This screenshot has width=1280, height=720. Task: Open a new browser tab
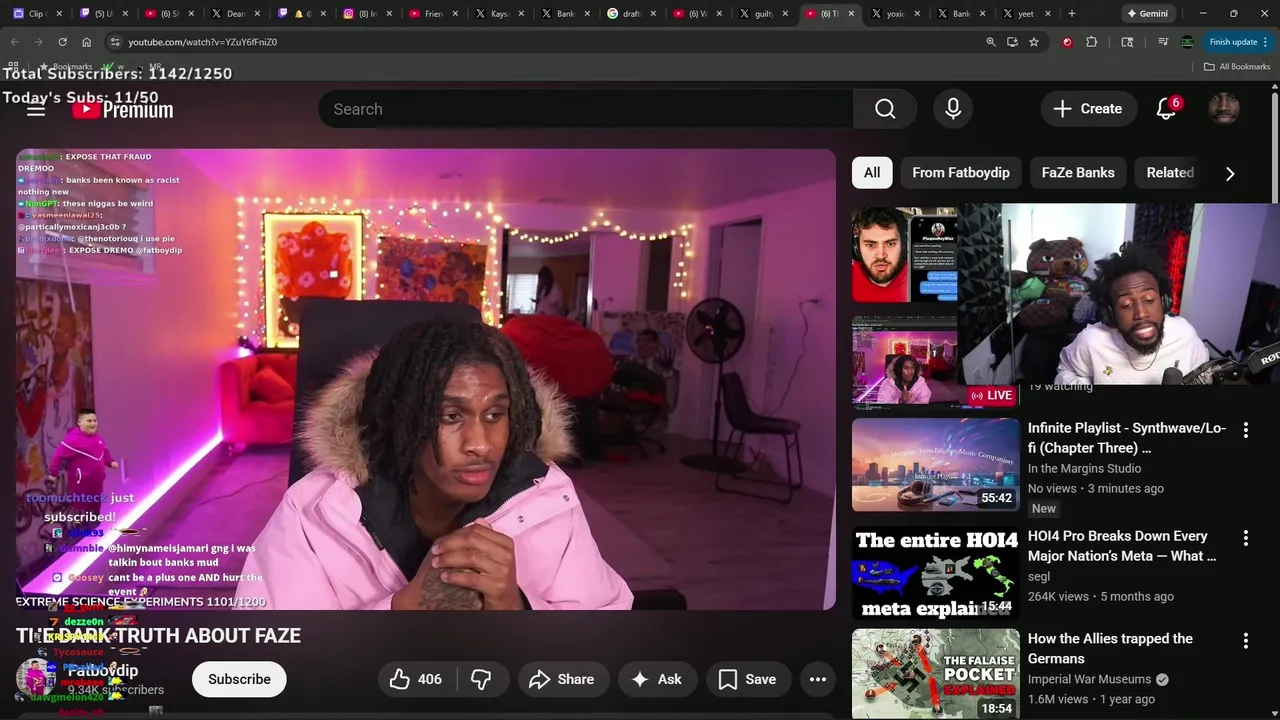pos(1072,14)
